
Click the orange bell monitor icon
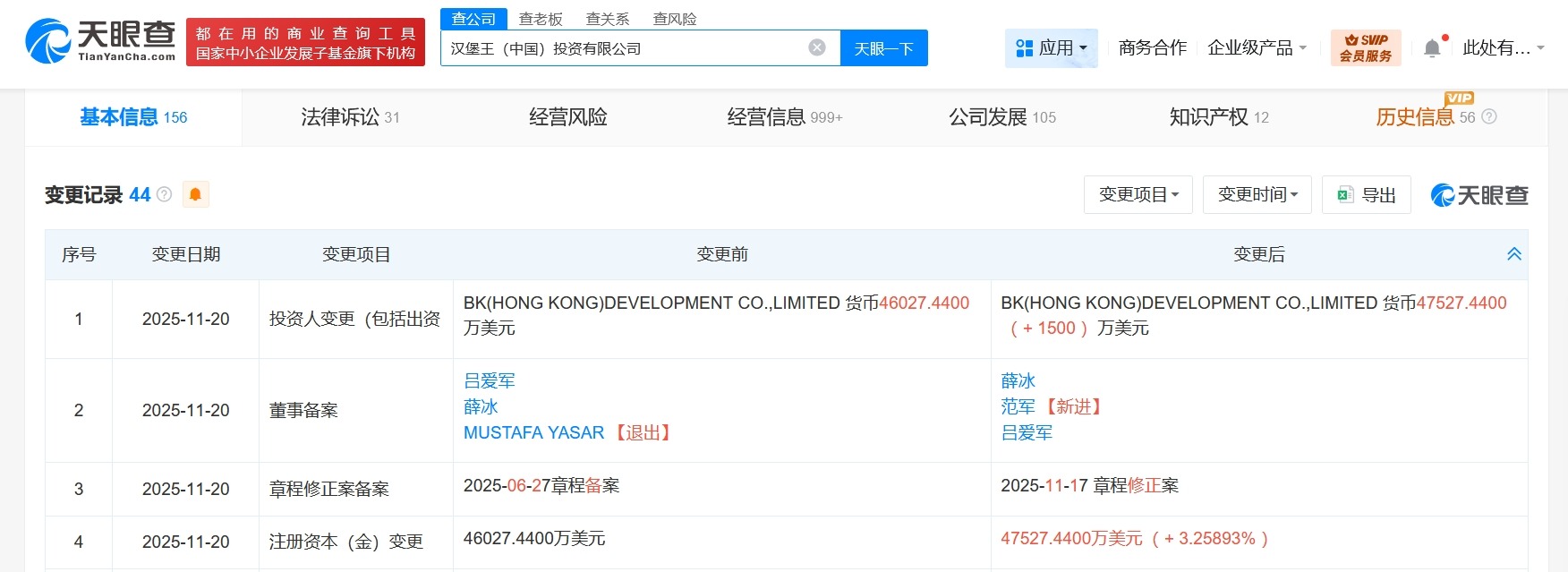tap(195, 194)
